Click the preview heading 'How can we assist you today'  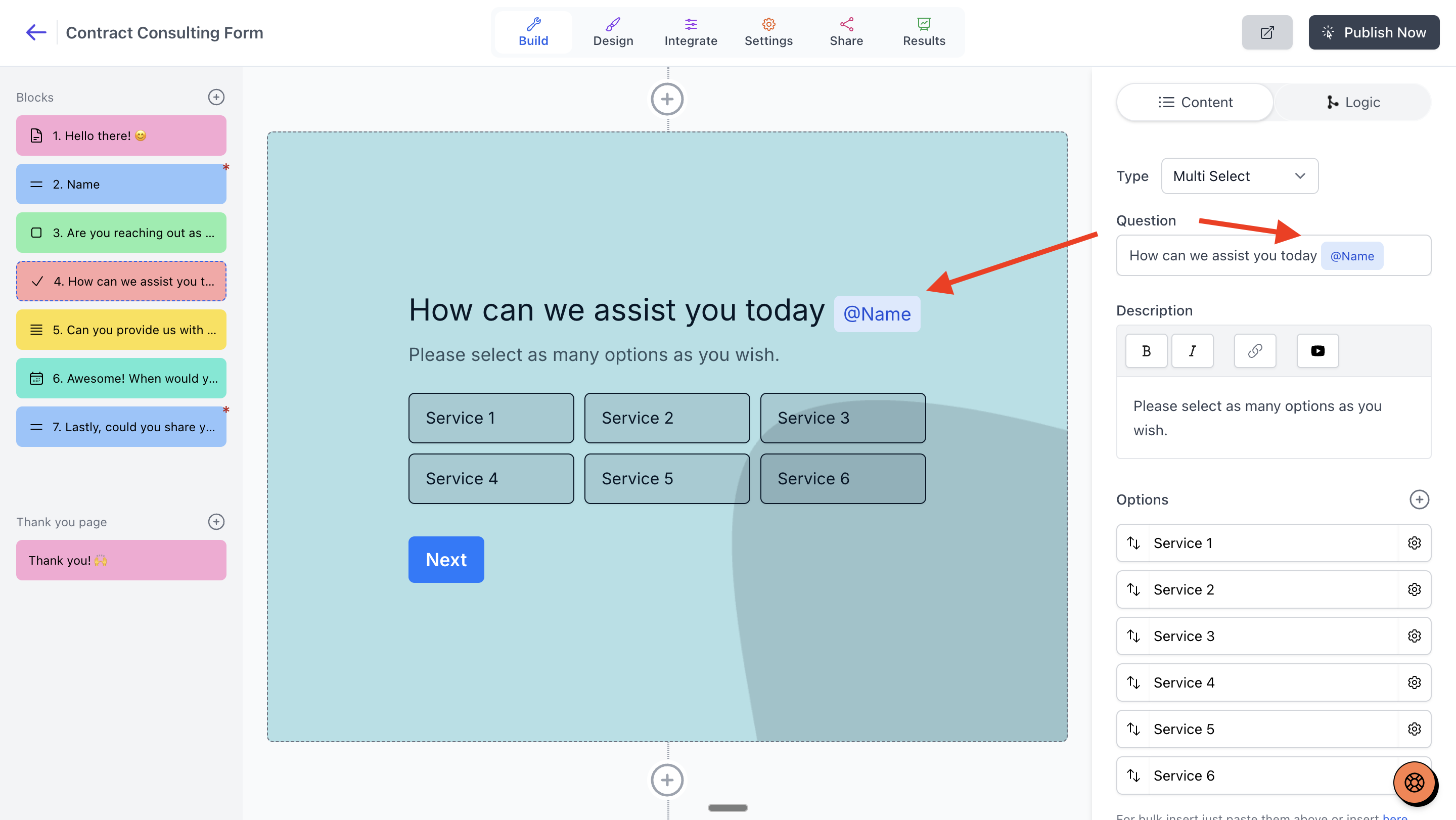617,310
